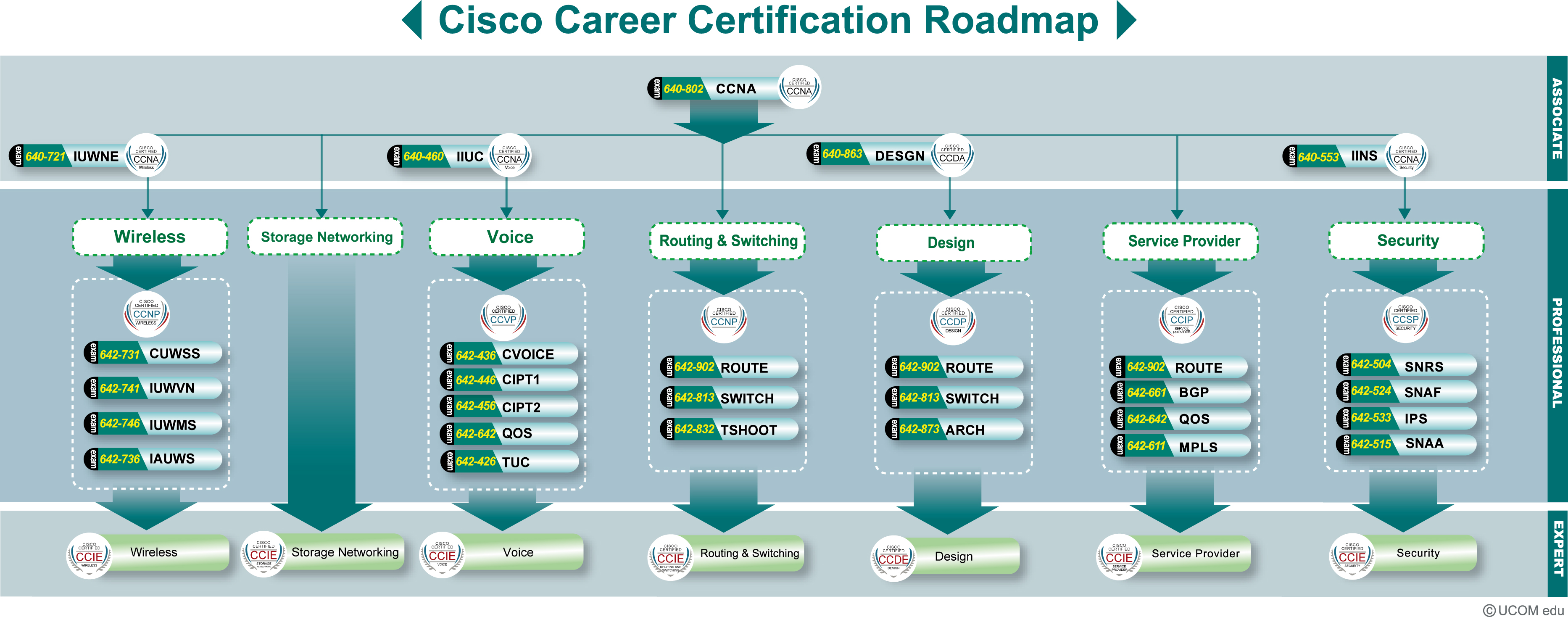
Task: Select the 642-741 IUWVN exam
Action: [153, 388]
